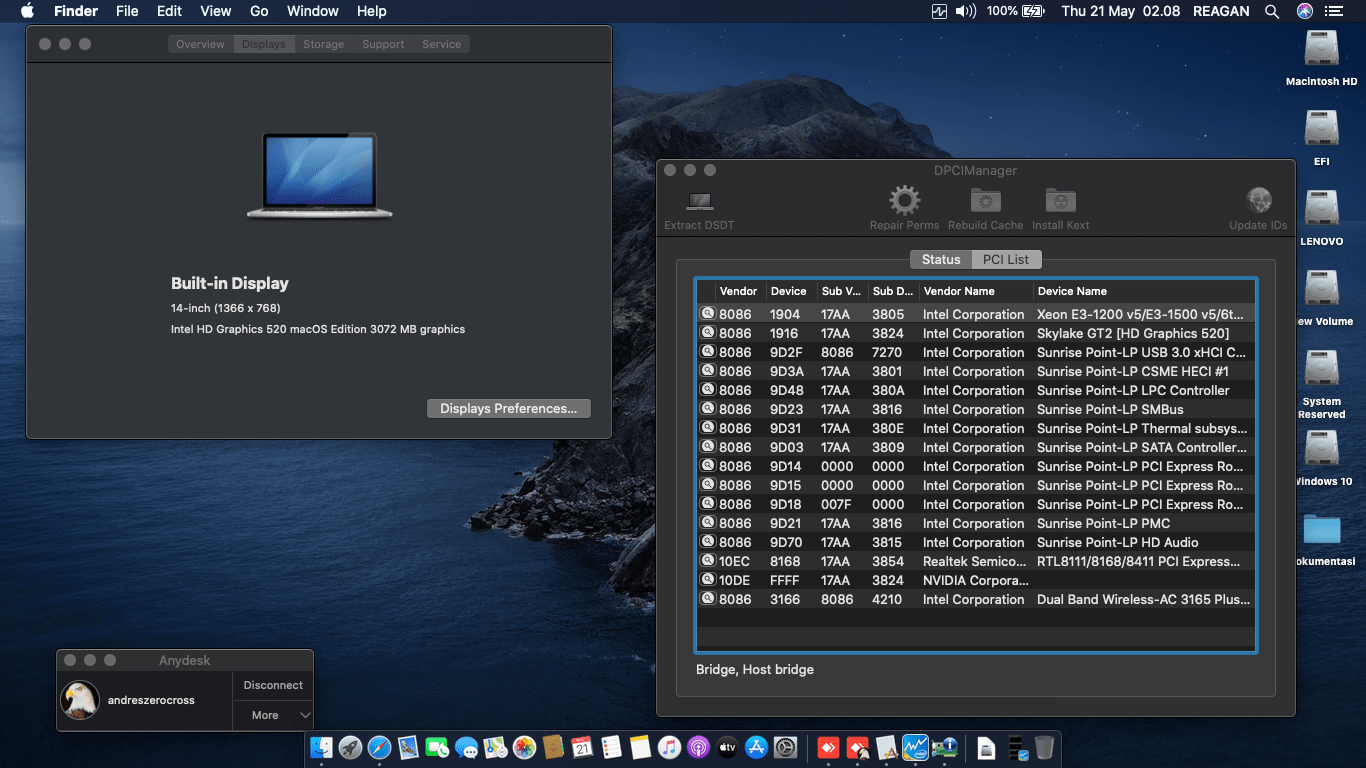Click the Sunrise Point-LP USB 3.0 xHCI cell
The width and height of the screenshot is (1366, 768).
pos(1141,352)
